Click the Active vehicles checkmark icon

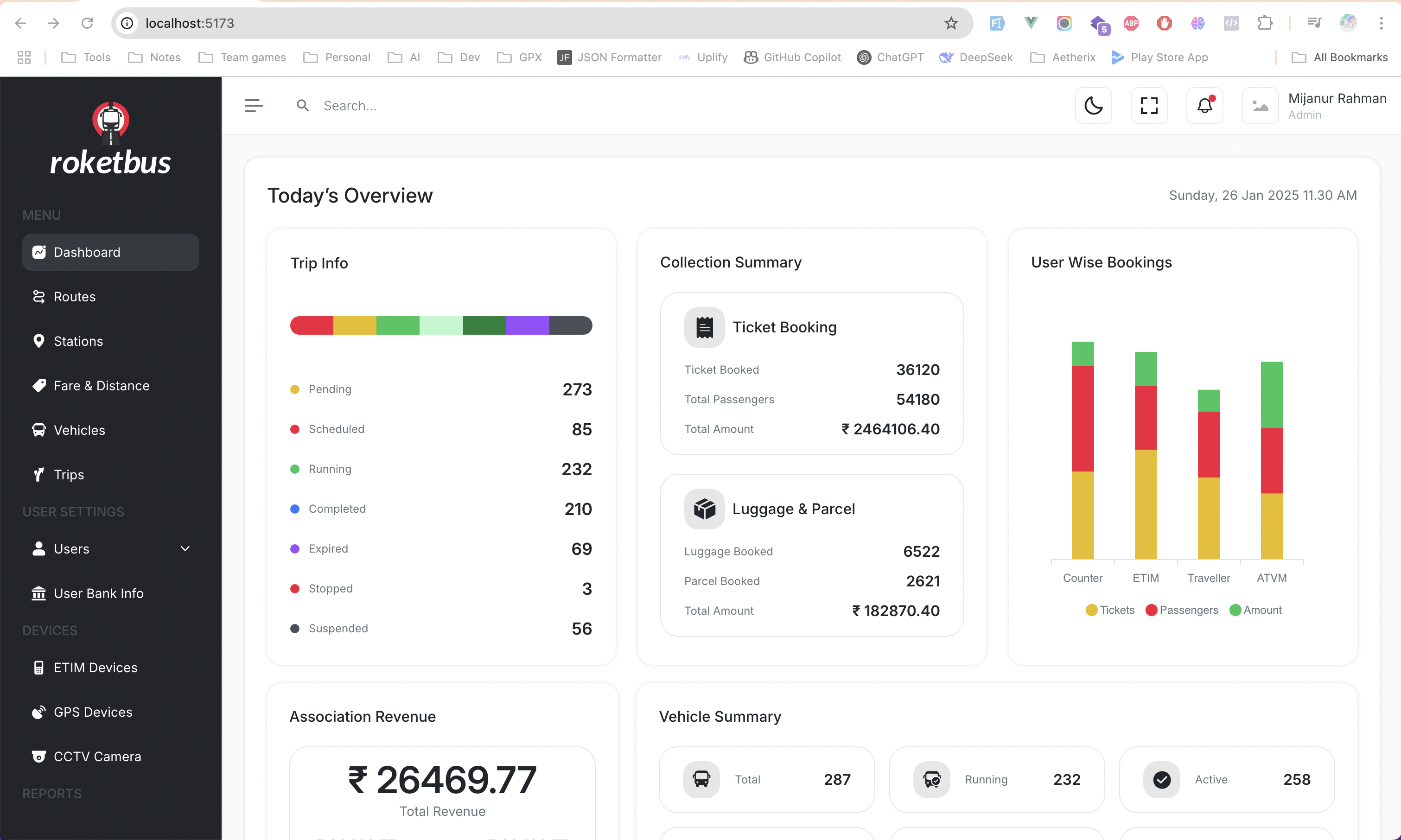click(1162, 779)
